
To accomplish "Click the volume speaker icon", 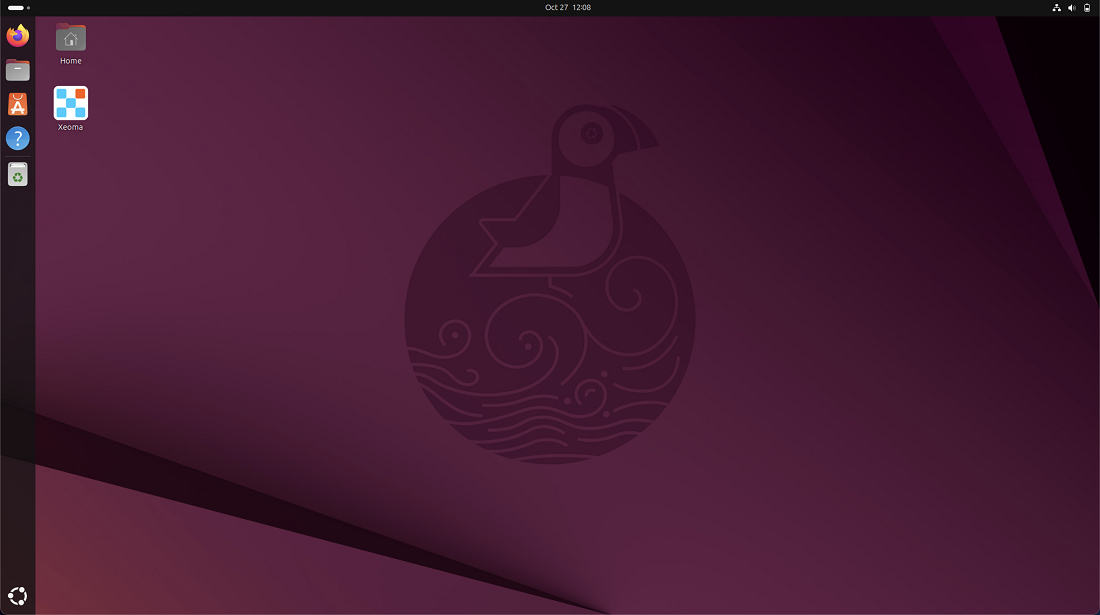I will pos(1072,7).
